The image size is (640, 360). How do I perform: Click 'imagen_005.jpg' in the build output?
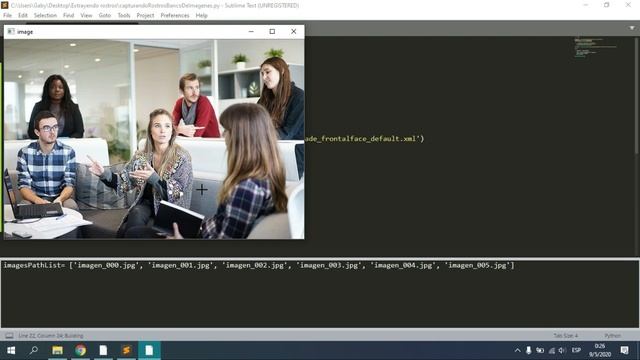477,265
